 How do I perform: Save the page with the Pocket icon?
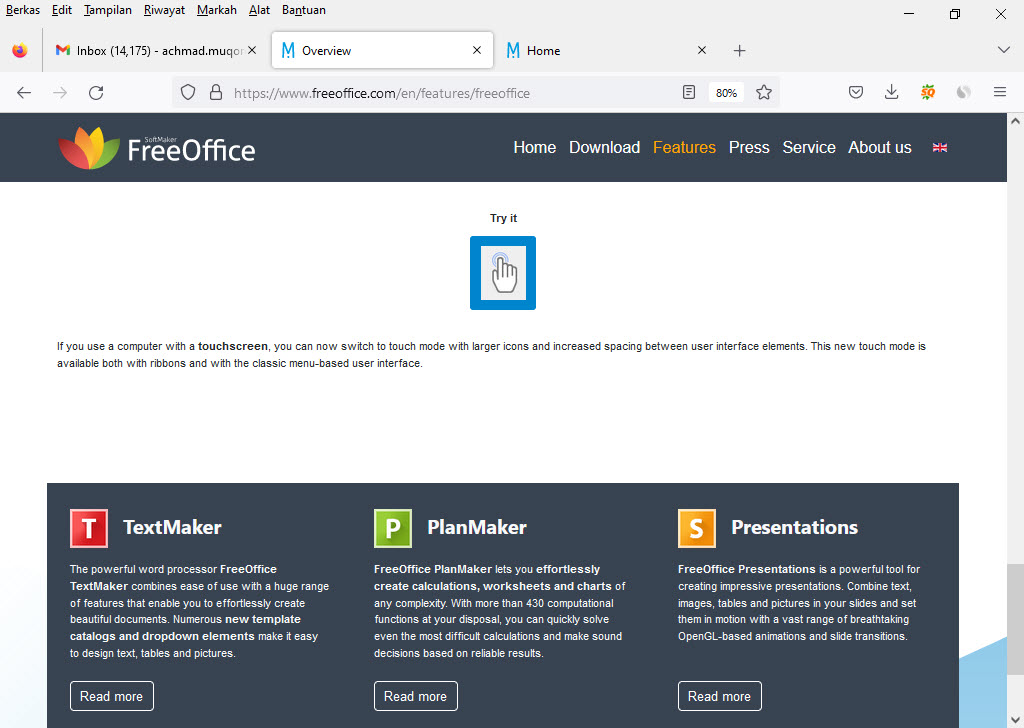pos(856,92)
